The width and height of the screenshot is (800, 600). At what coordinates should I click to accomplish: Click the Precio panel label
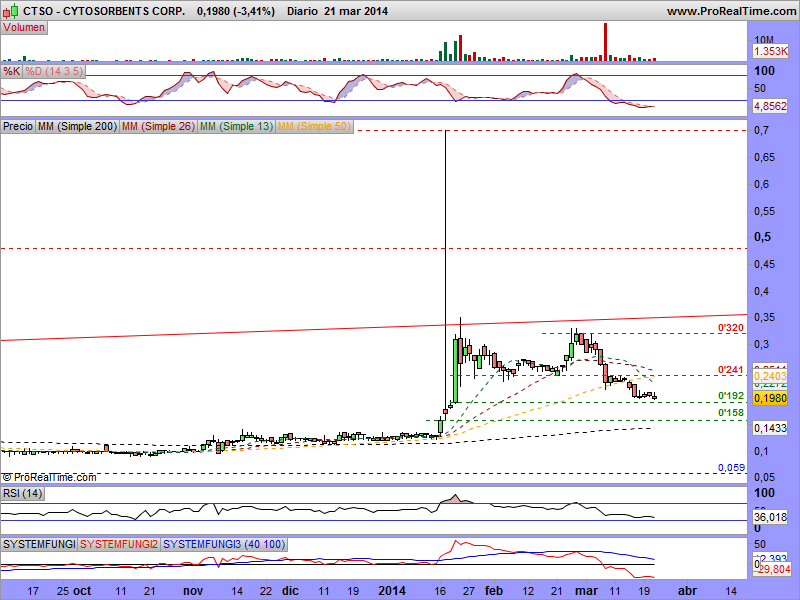(x=18, y=126)
